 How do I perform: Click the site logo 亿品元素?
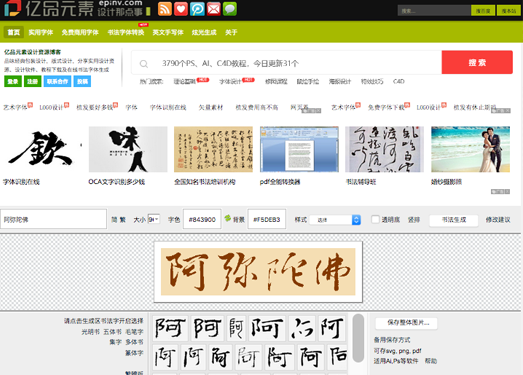click(49, 8)
